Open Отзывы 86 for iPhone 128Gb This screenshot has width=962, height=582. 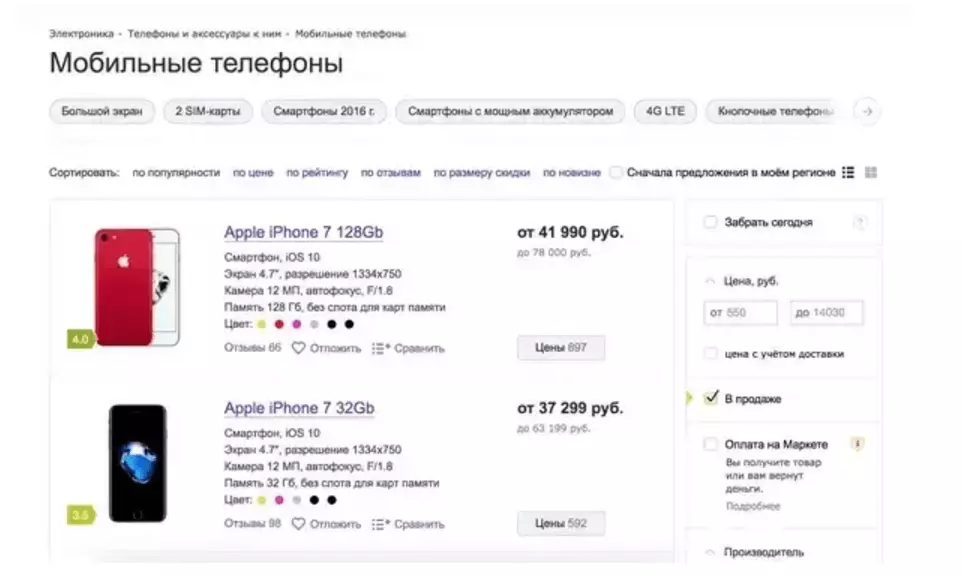252,348
